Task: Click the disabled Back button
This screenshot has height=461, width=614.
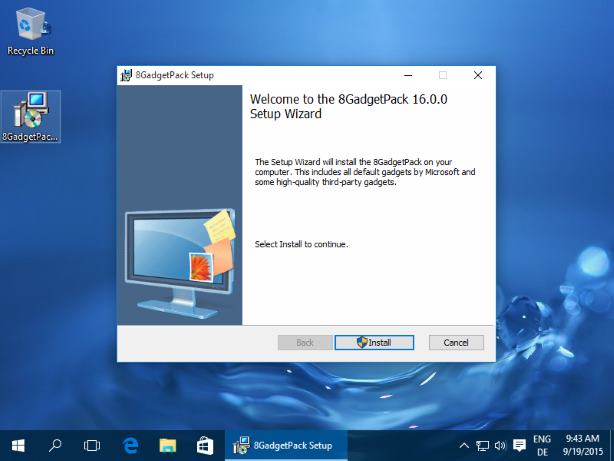Action: coord(305,342)
